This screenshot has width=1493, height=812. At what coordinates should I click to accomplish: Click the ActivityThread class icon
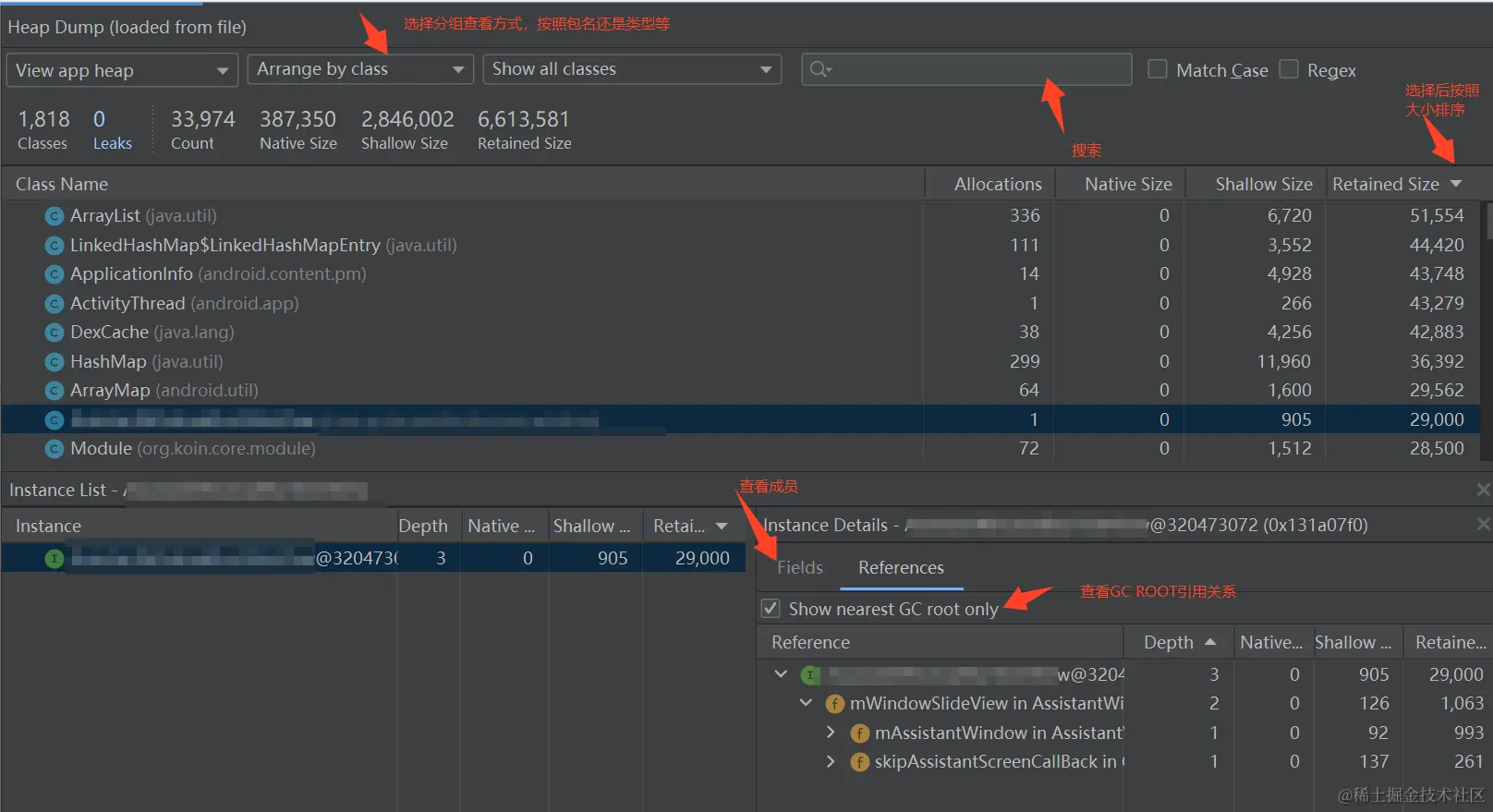55,304
